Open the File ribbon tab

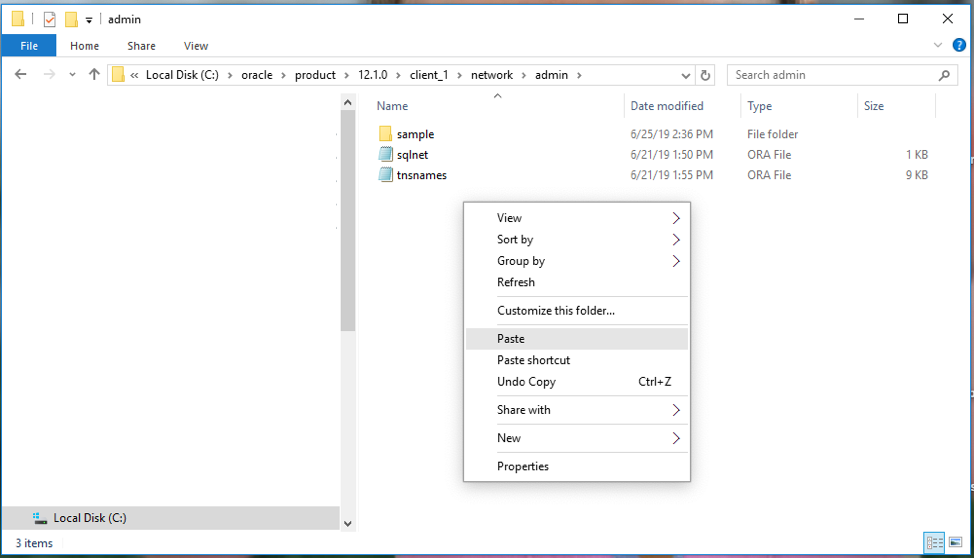(29, 46)
